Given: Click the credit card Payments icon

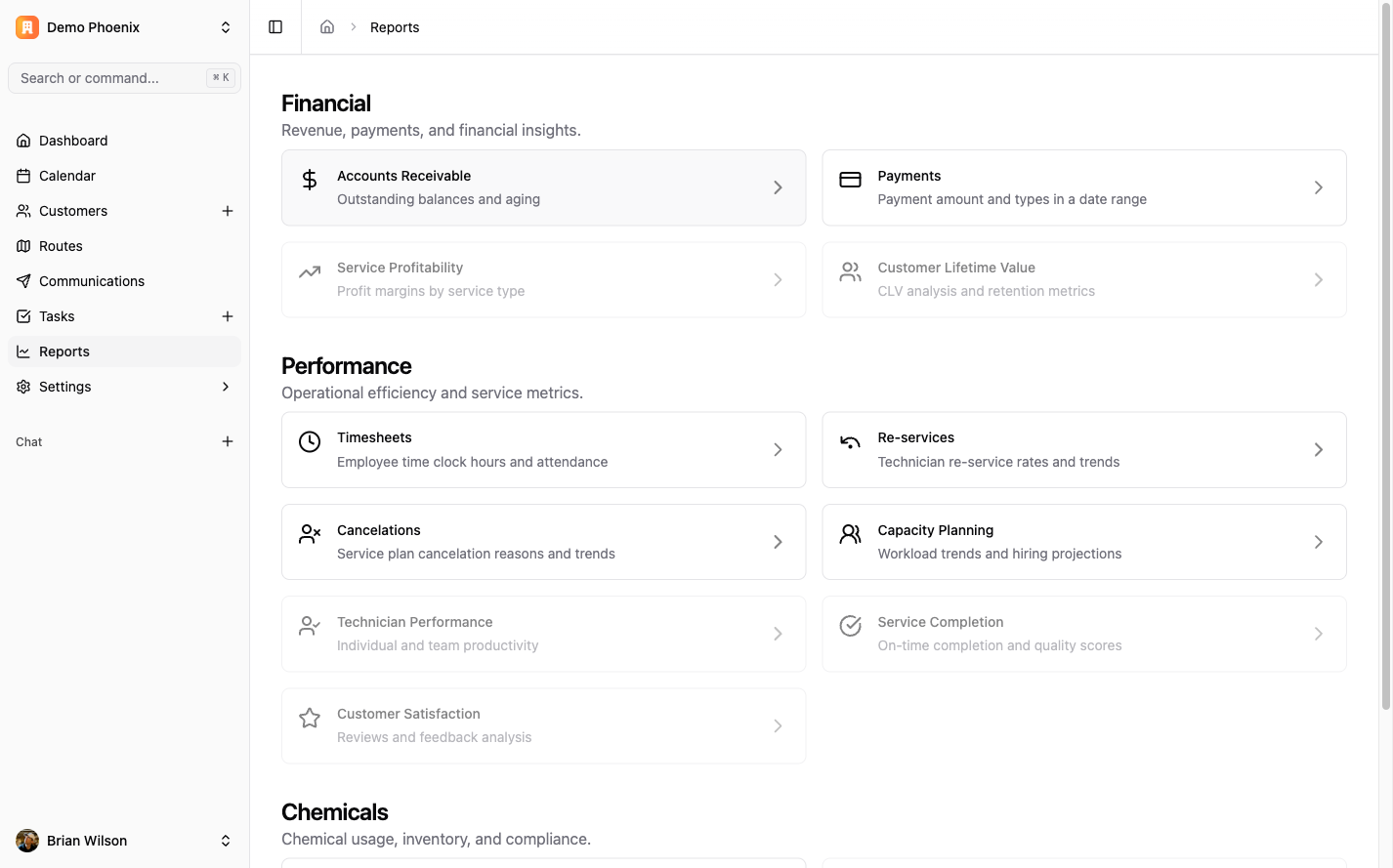Looking at the screenshot, I should pyautogui.click(x=850, y=180).
